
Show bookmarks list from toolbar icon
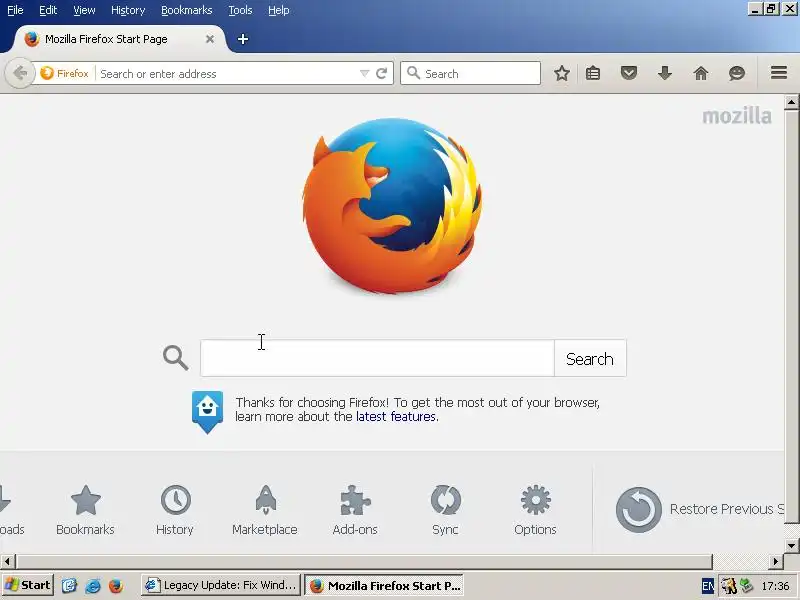(592, 73)
